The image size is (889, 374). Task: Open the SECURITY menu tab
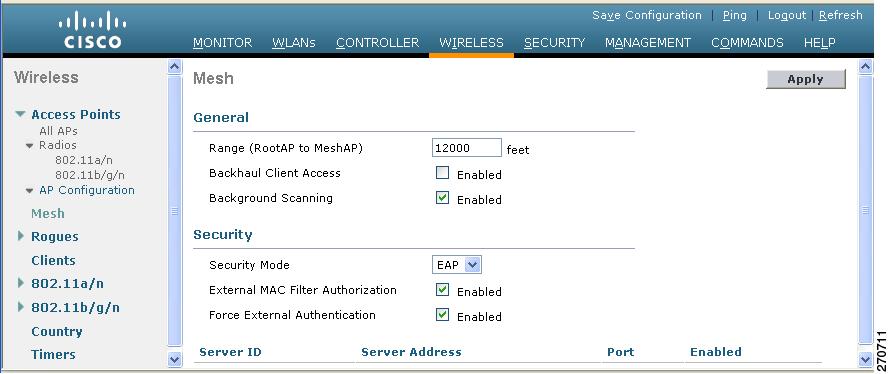click(x=554, y=42)
